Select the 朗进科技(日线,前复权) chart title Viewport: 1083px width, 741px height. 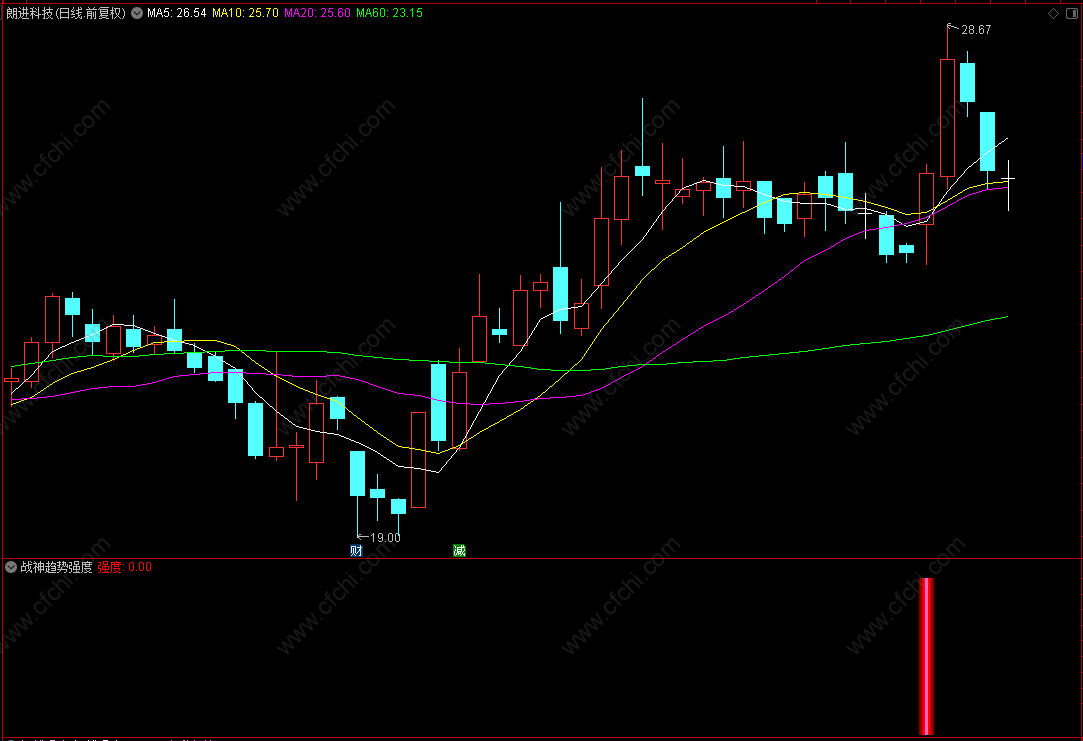[66, 13]
